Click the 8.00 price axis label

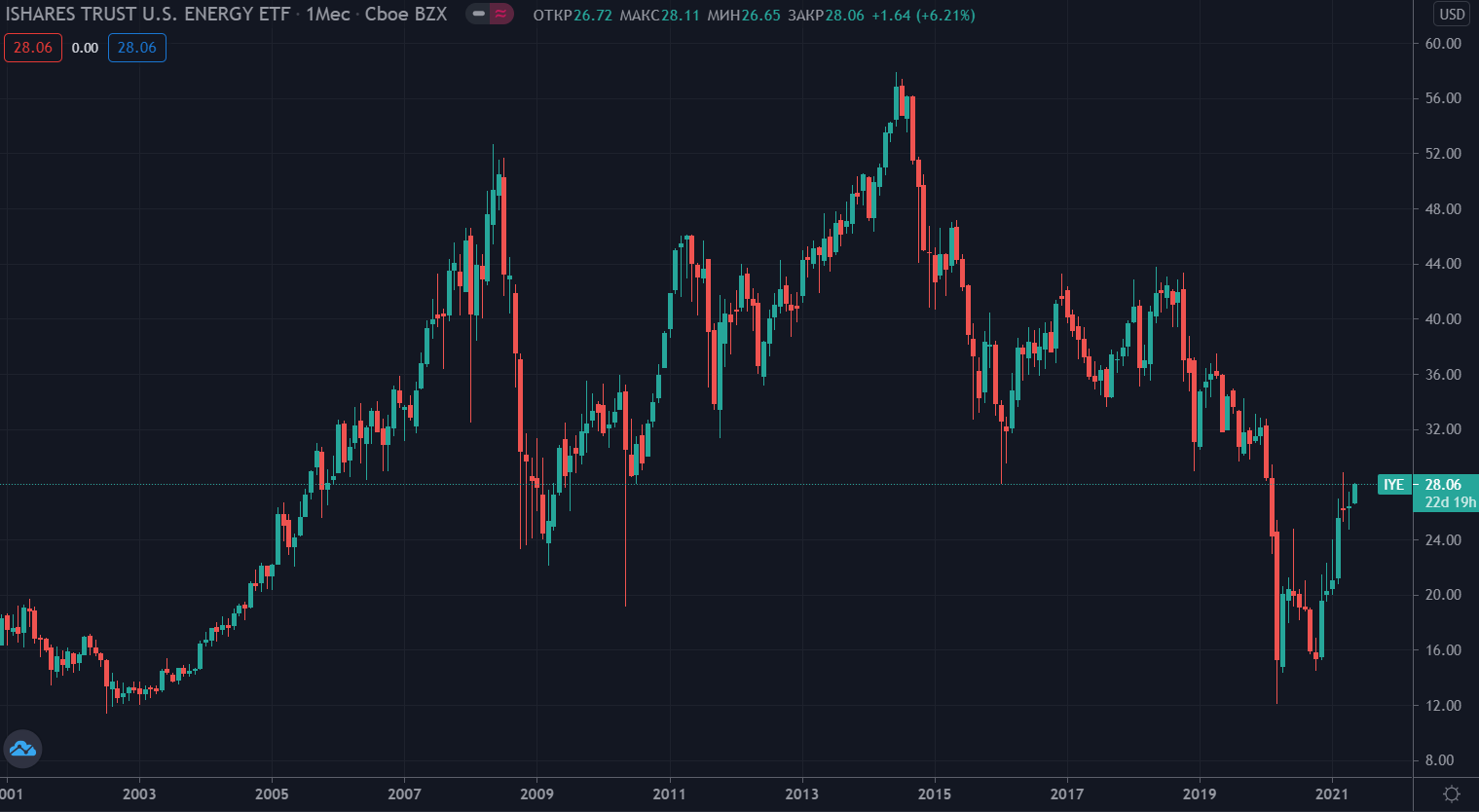[x=1440, y=760]
